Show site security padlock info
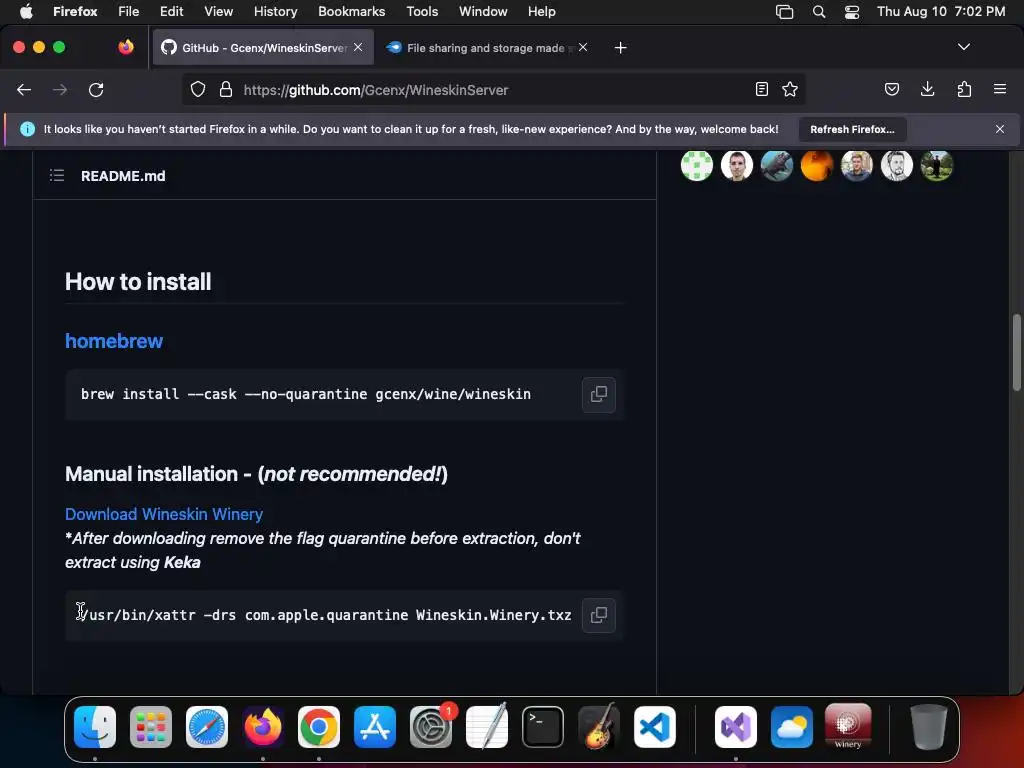The image size is (1024, 768). click(226, 89)
